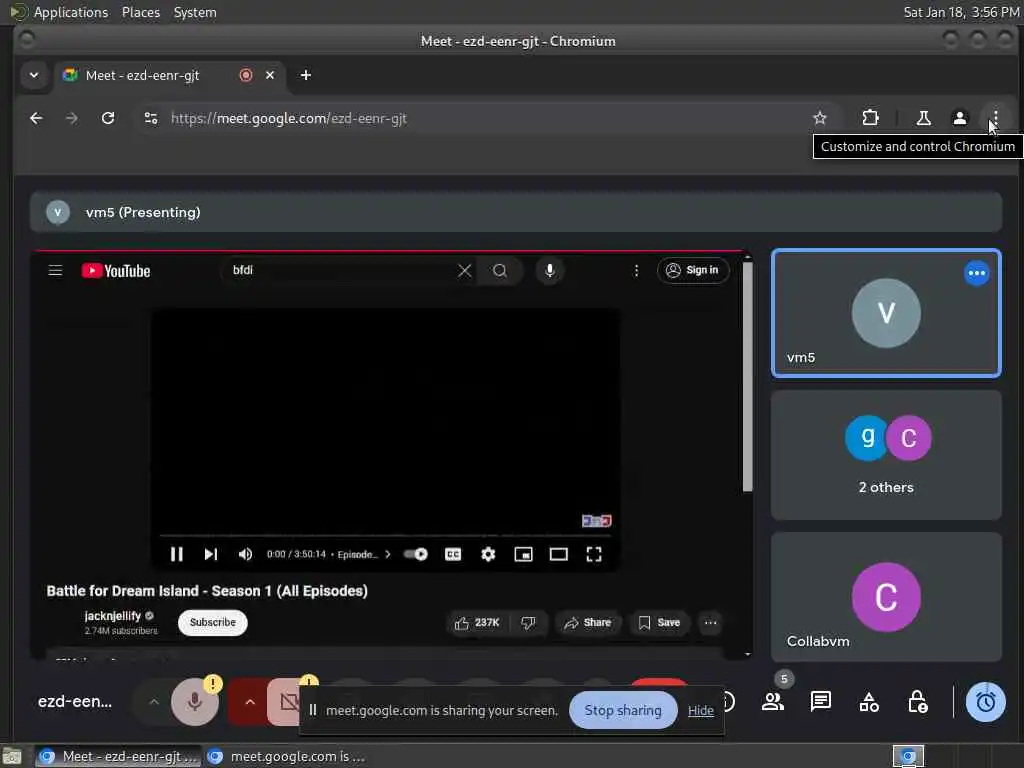Viewport: 1024px width, 768px height.
Task: Click Stop sharing
Action: click(623, 711)
